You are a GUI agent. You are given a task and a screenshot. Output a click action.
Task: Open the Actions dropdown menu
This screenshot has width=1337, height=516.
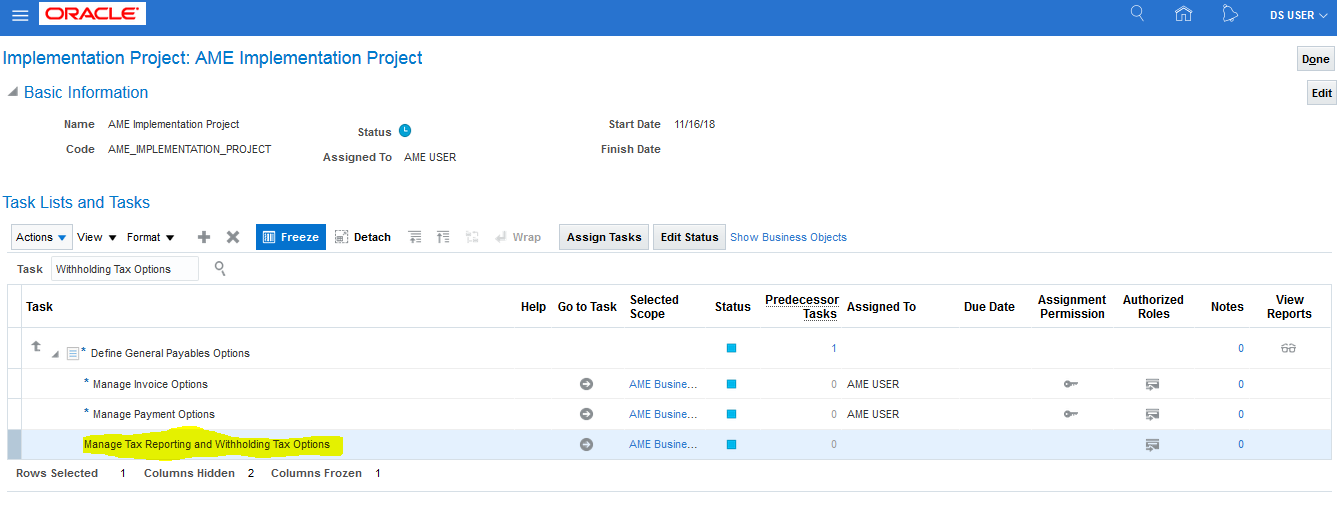coord(42,237)
